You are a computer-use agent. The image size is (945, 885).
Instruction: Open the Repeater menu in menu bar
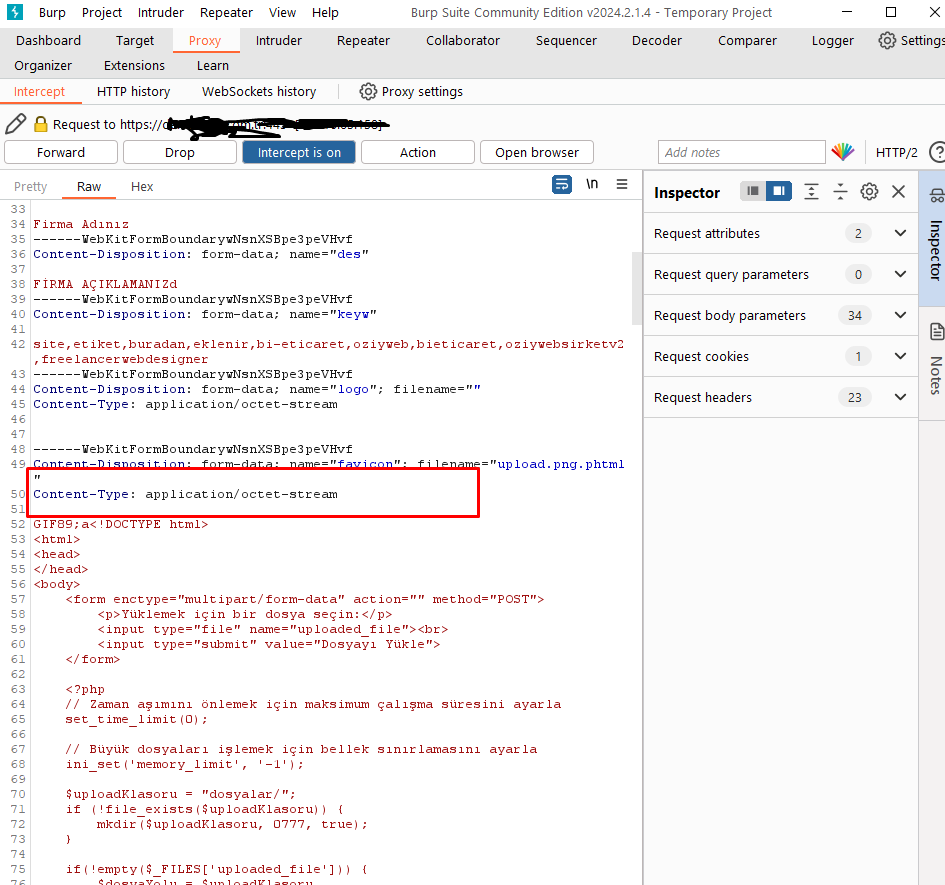point(226,13)
